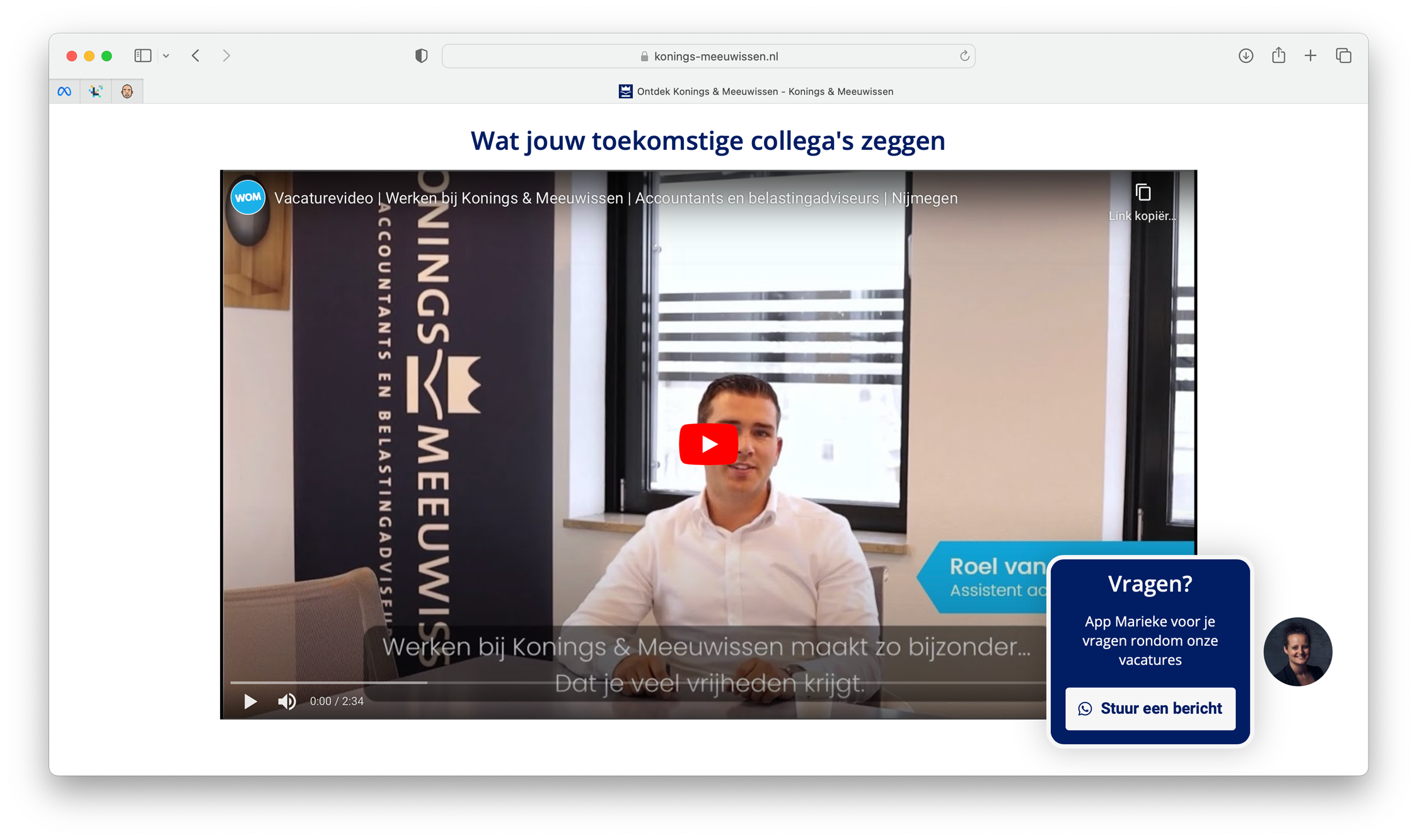Open a new tab with plus icon
The height and width of the screenshot is (840, 1417).
pos(1310,55)
